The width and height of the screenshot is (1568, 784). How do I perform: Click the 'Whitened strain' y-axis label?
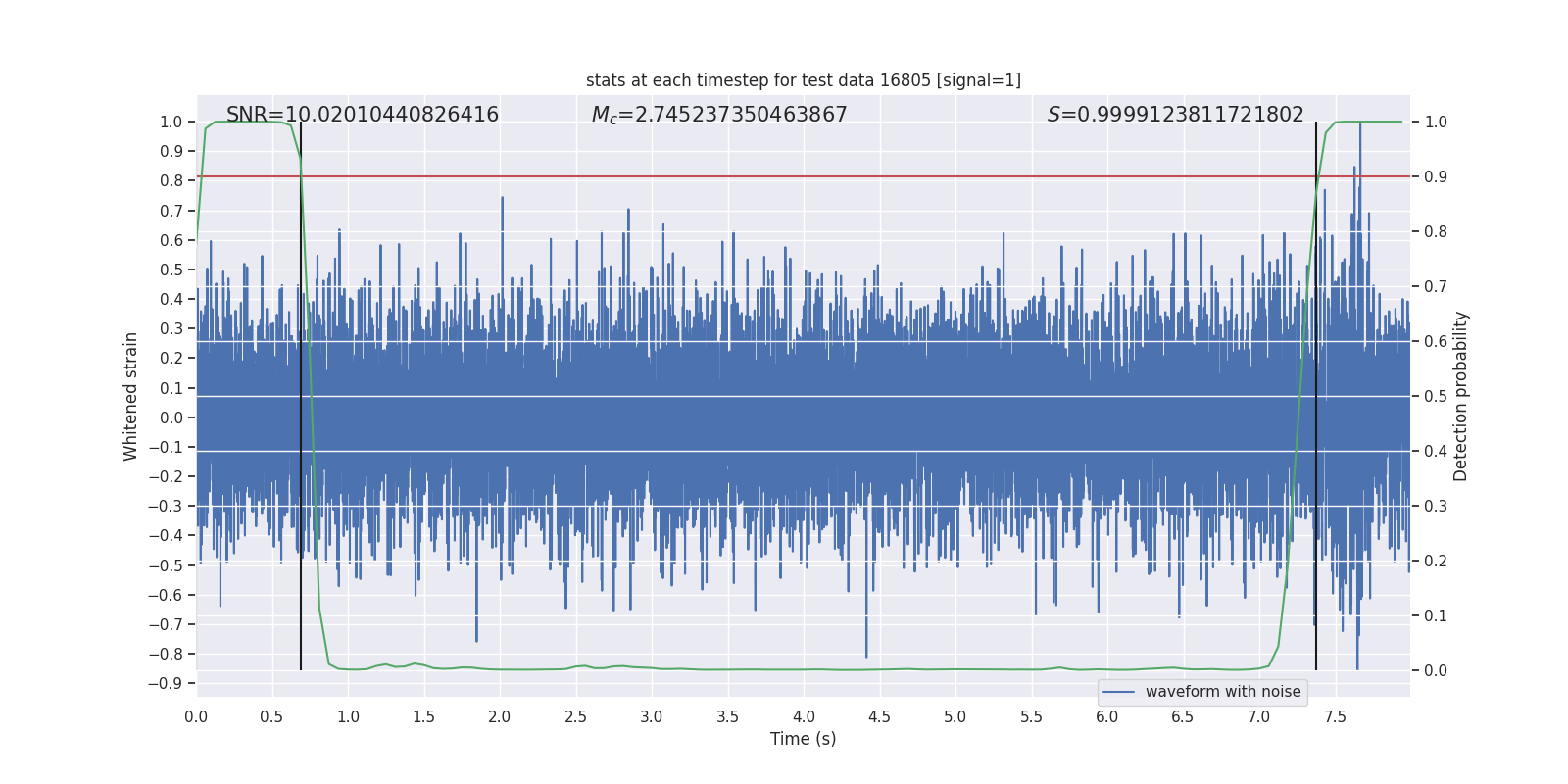(x=131, y=396)
